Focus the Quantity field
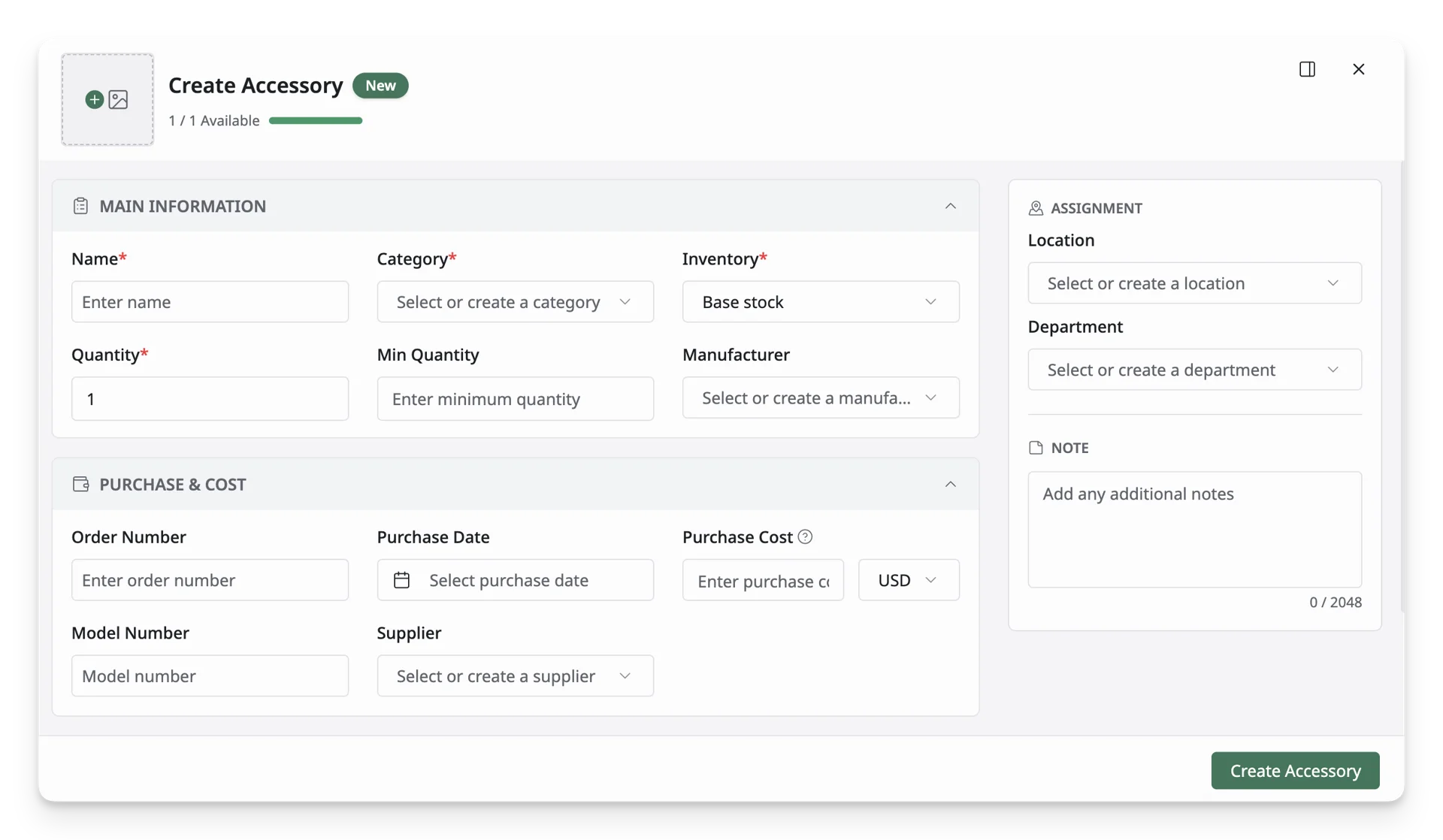This screenshot has height=840, width=1443. click(210, 398)
